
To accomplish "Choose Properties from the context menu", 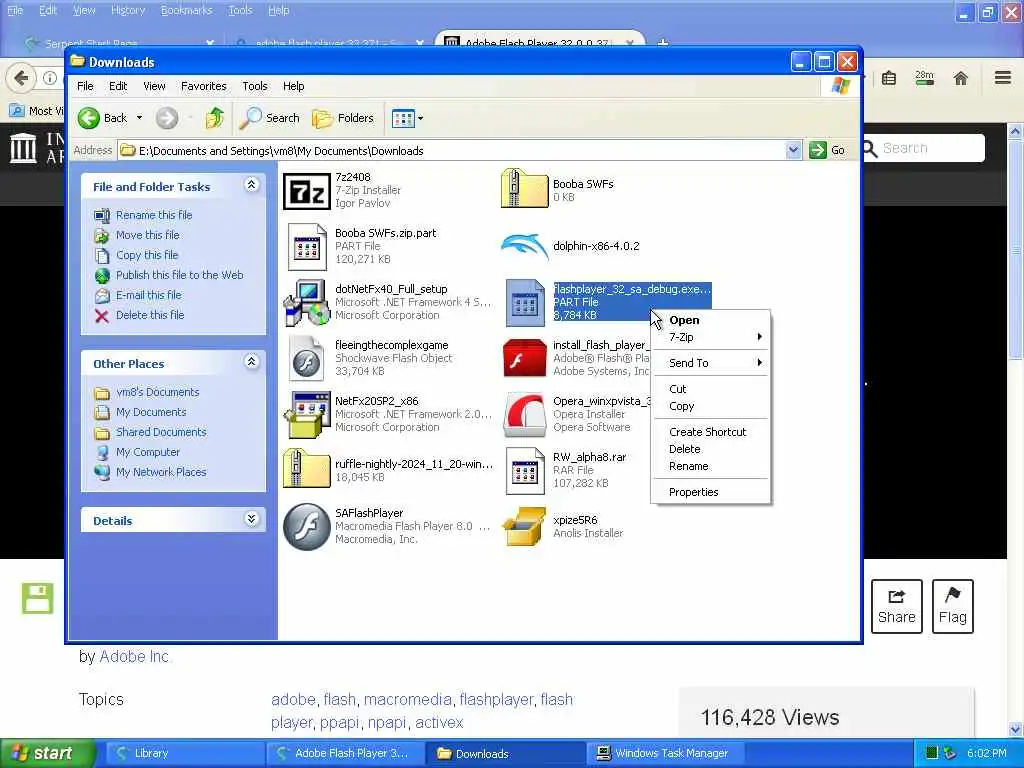I will [x=711, y=492].
